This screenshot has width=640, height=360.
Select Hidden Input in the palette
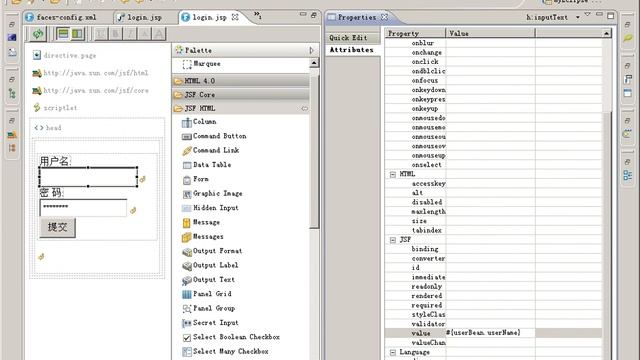(210, 208)
